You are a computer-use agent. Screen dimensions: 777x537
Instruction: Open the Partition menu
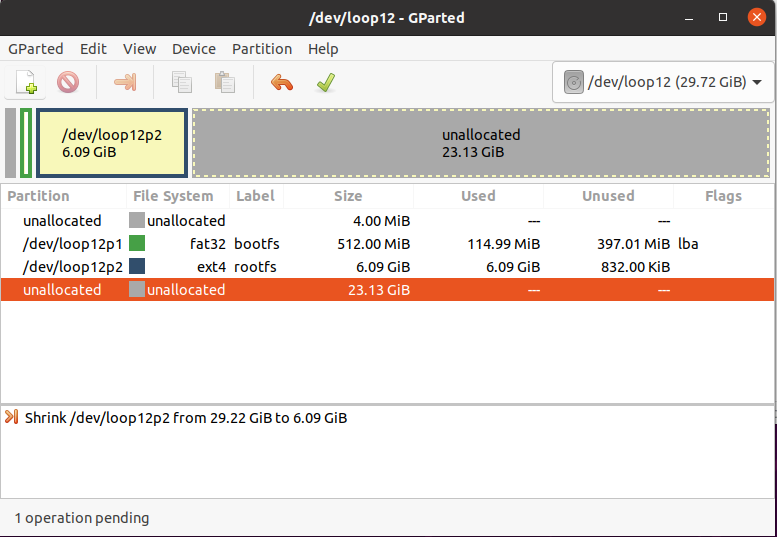point(262,49)
